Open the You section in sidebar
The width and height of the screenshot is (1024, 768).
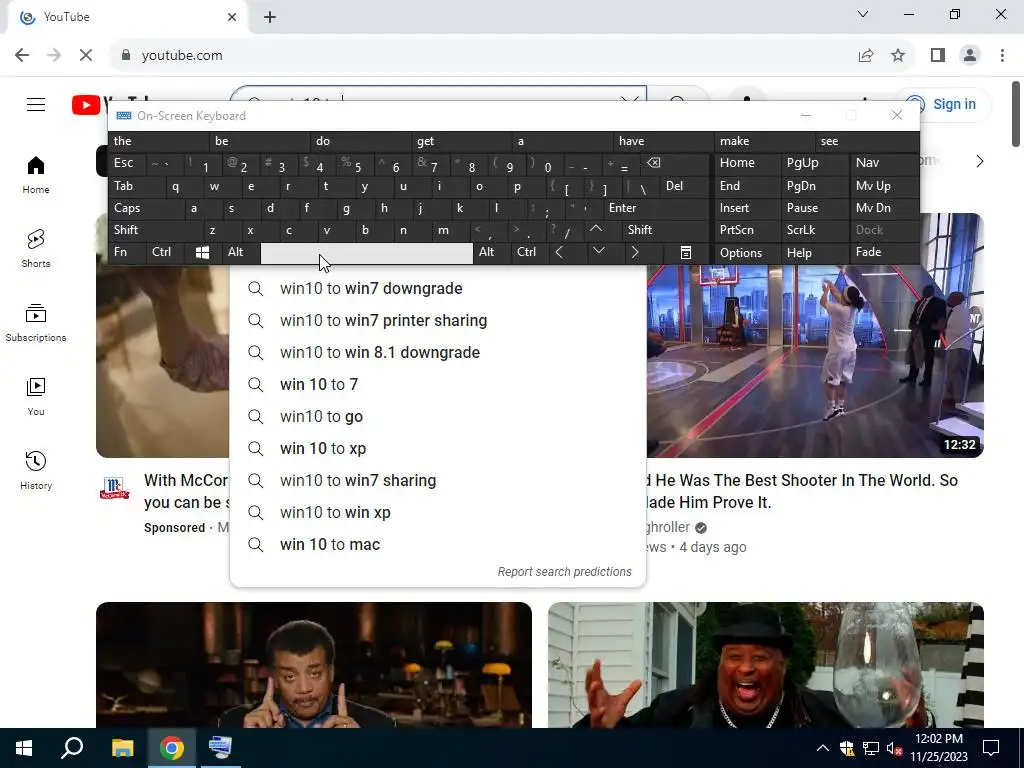(x=36, y=396)
